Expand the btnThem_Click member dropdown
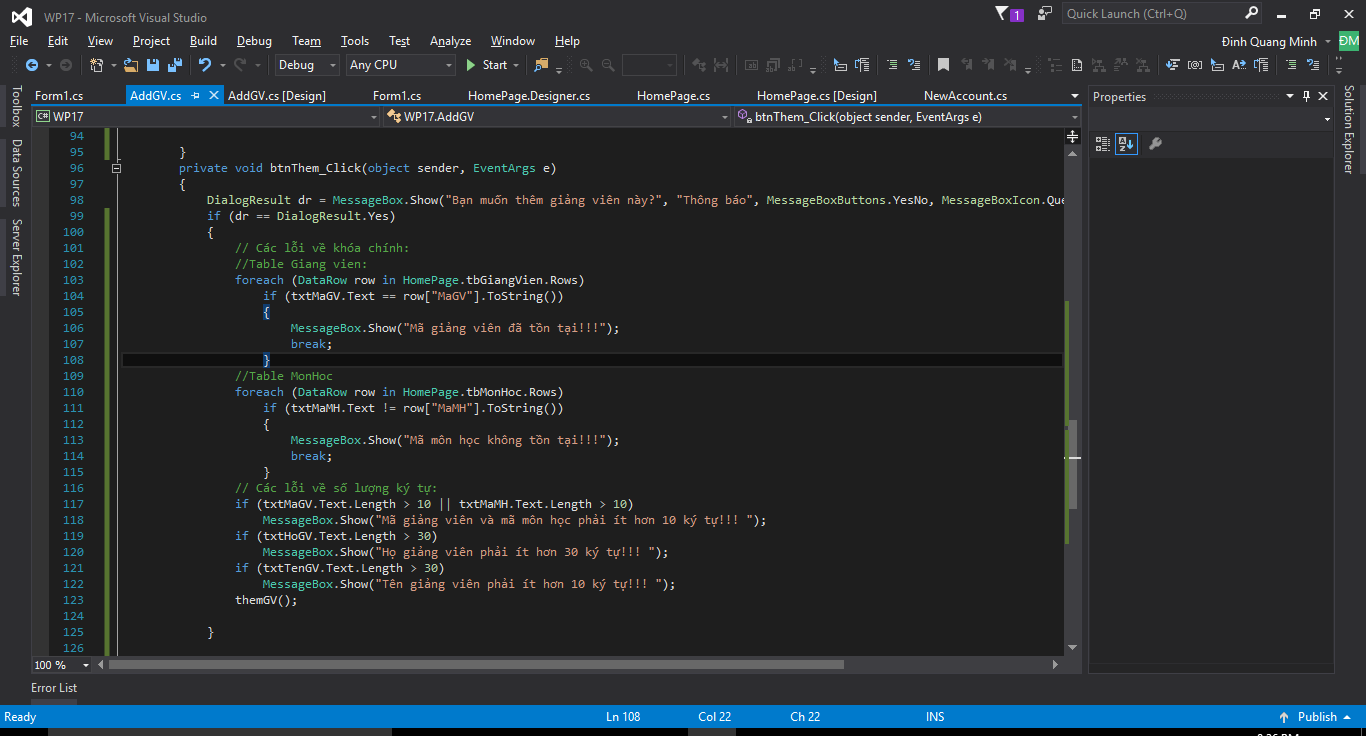 1074,117
